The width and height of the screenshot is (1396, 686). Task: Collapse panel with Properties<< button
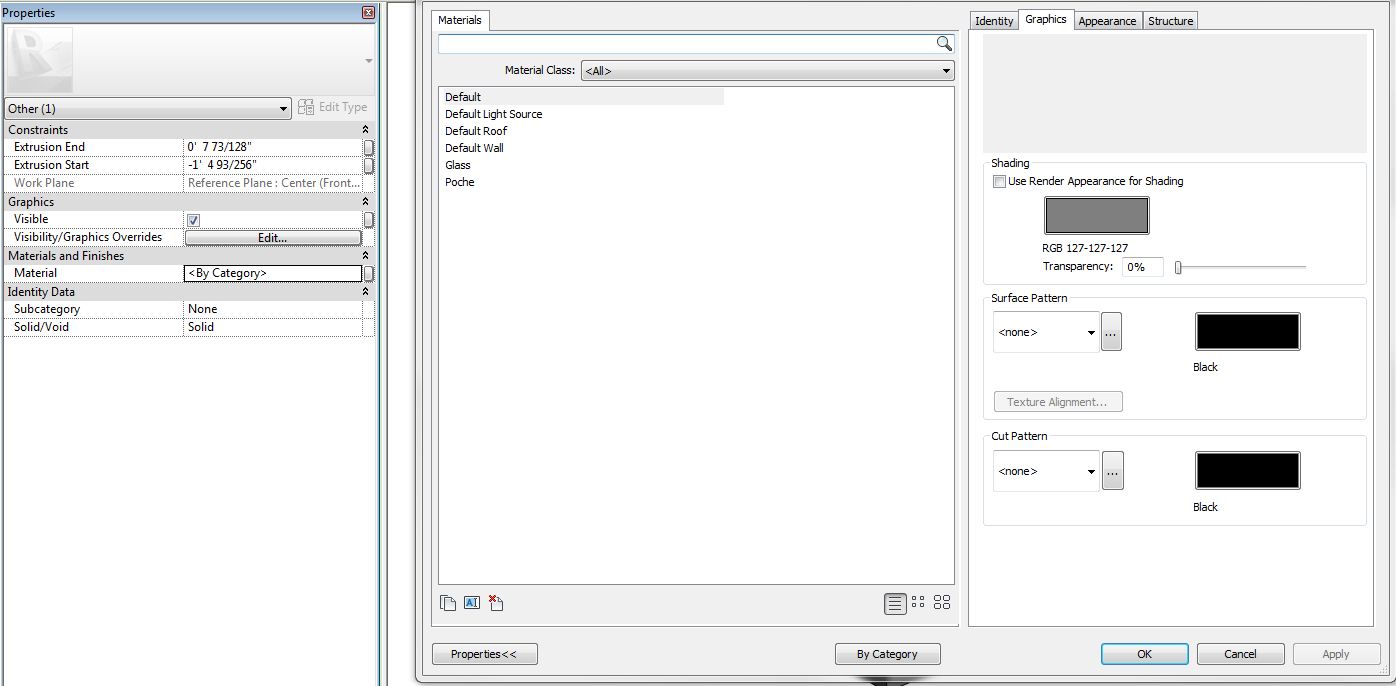click(x=485, y=654)
